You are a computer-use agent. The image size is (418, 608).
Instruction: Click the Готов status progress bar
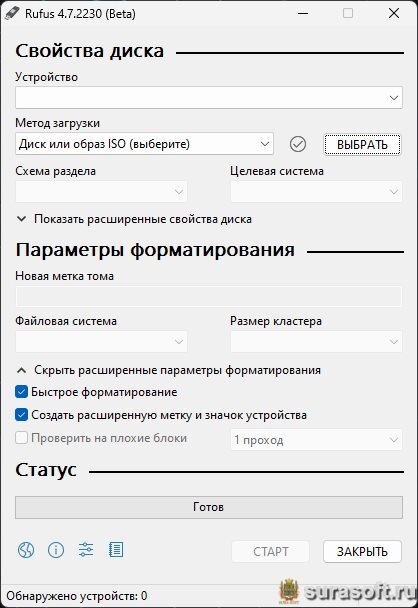tap(209, 507)
